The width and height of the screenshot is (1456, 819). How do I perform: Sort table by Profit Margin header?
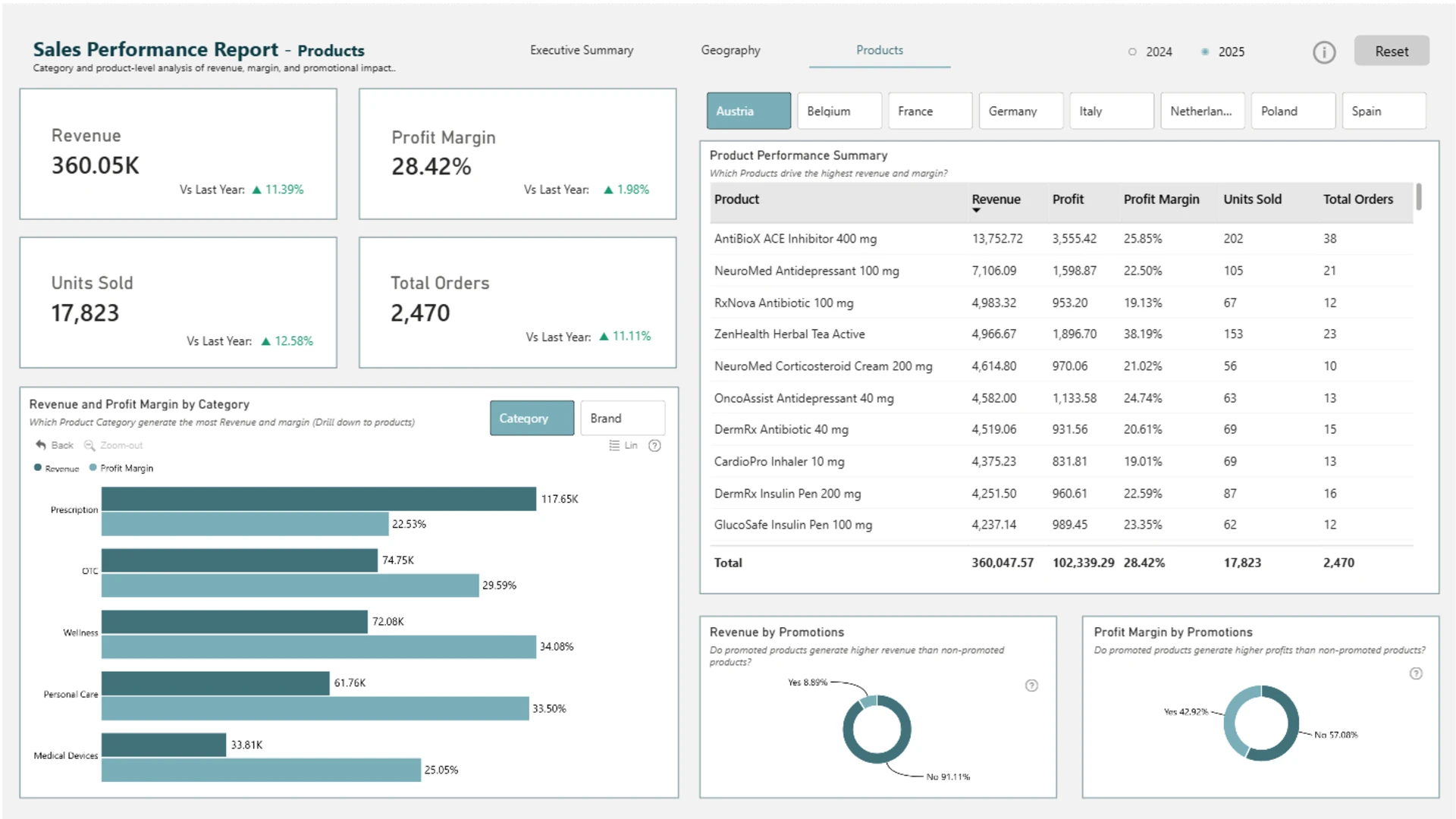pos(1161,199)
